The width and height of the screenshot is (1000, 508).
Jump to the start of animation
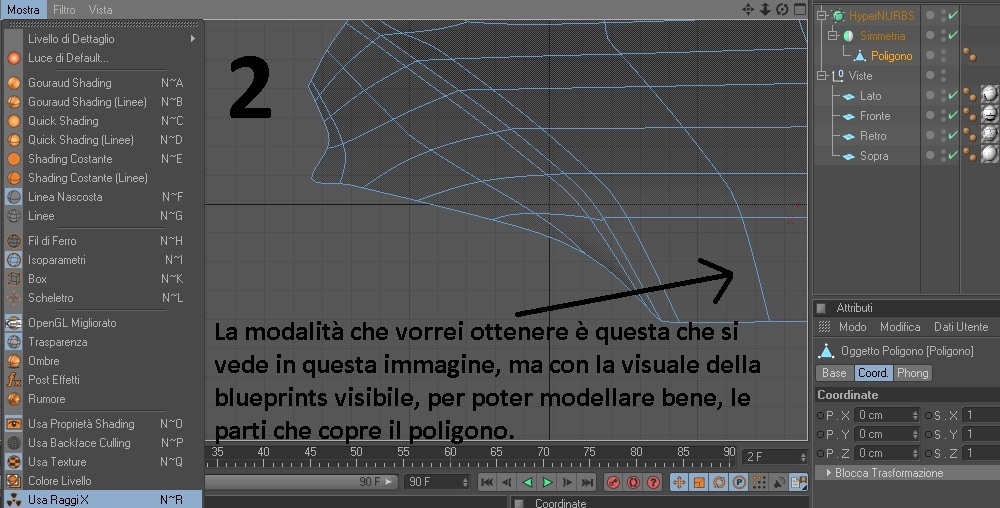pyautogui.click(x=487, y=482)
